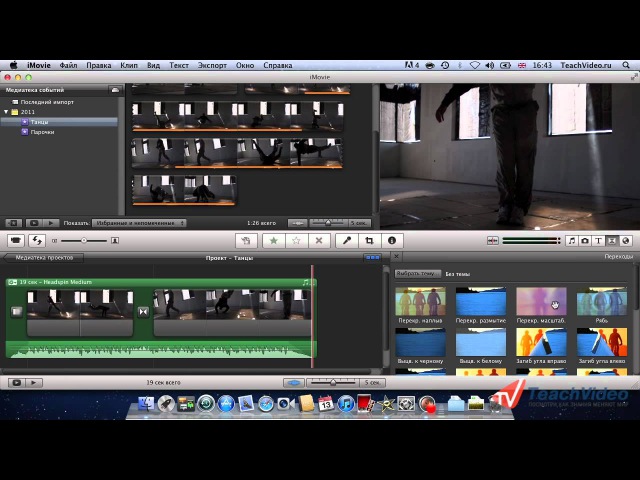Adjust the project thumbnail duration slider
The image size is (640, 480).
point(333,382)
